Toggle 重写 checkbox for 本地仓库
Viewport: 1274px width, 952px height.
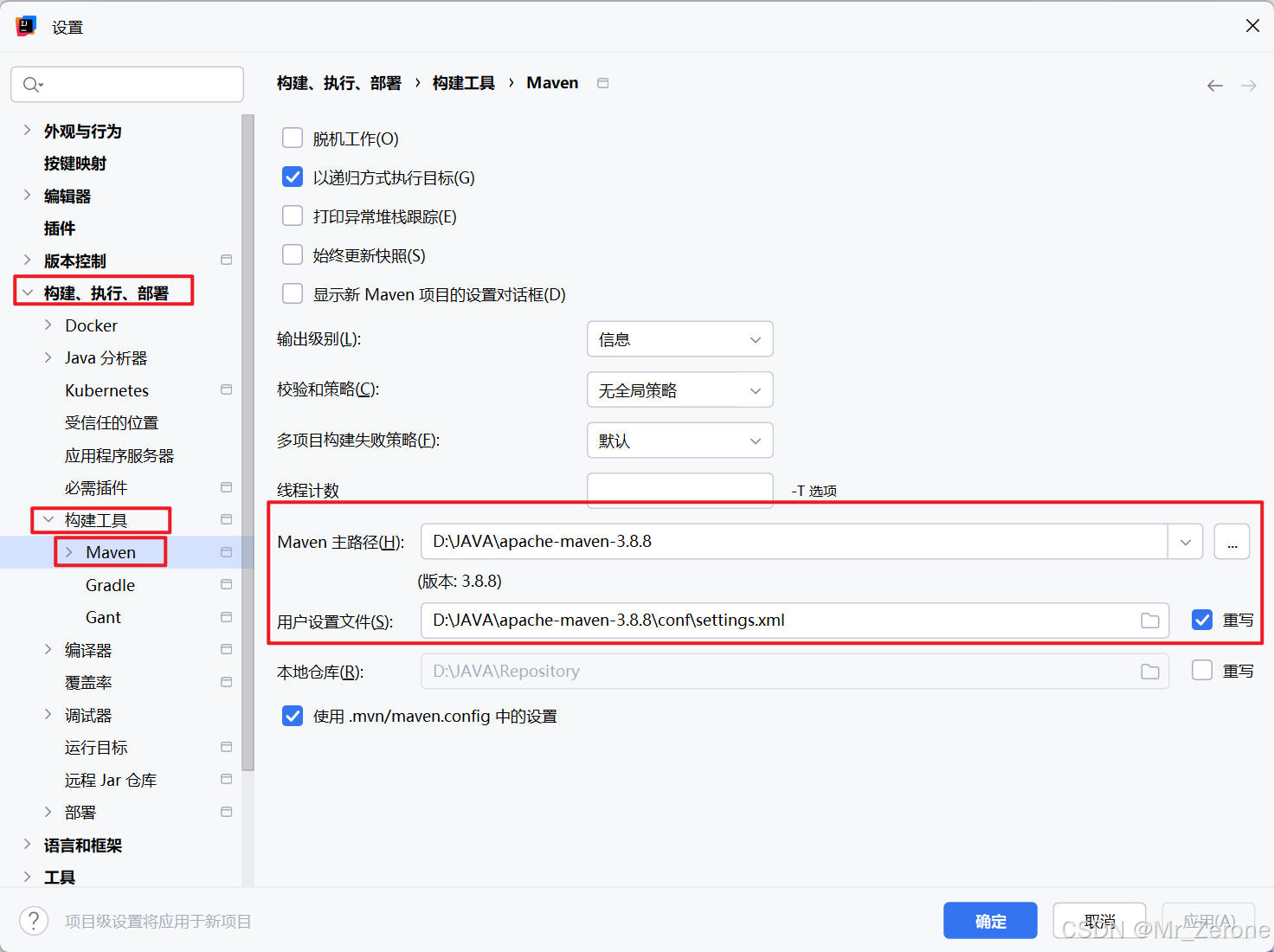(1202, 670)
